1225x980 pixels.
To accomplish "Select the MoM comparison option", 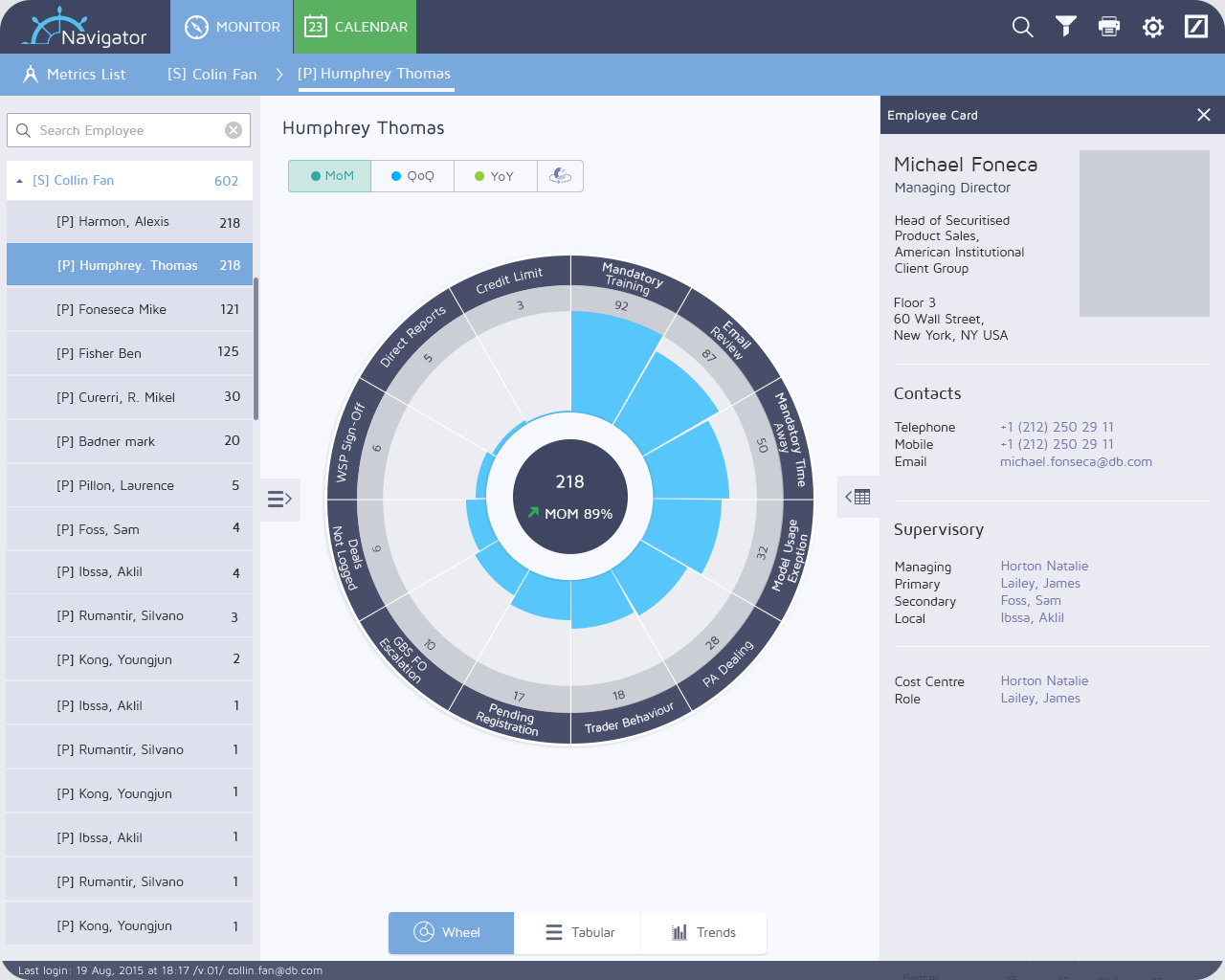I will [330, 176].
